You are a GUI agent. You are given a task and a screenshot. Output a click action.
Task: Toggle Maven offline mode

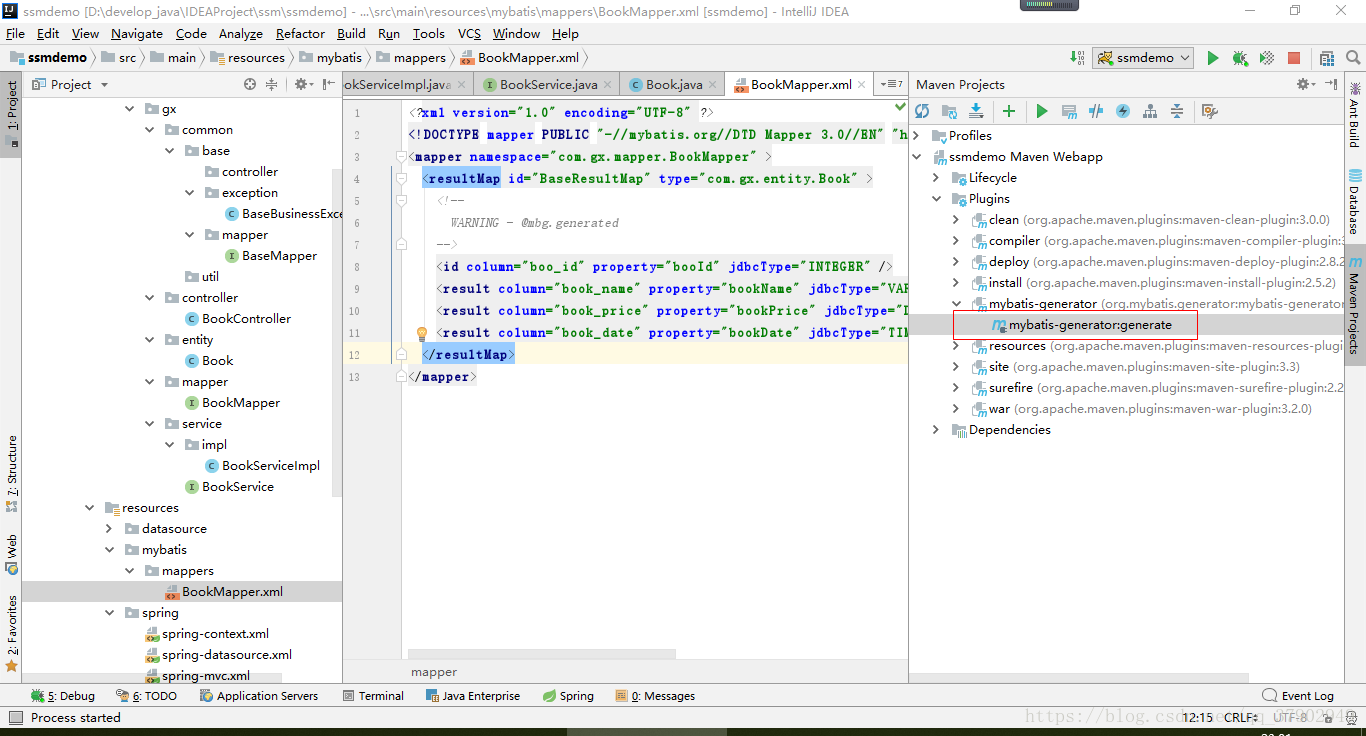(x=1096, y=111)
